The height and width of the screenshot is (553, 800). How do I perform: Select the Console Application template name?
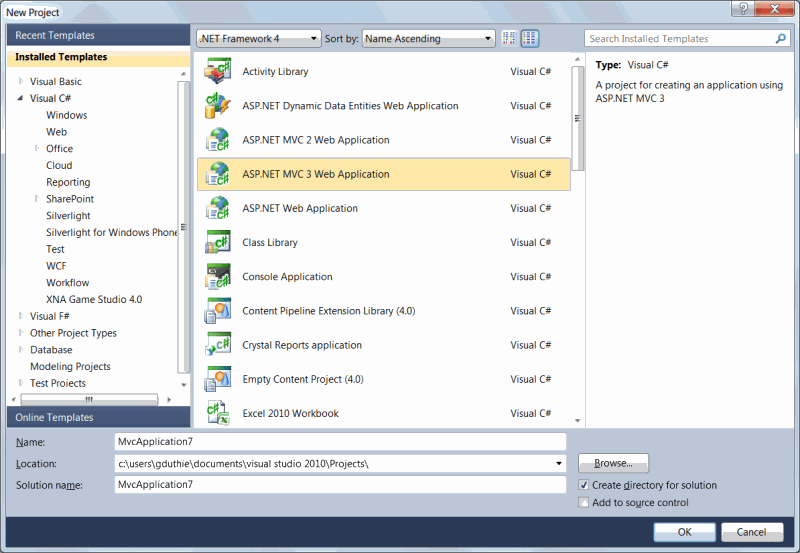click(287, 276)
